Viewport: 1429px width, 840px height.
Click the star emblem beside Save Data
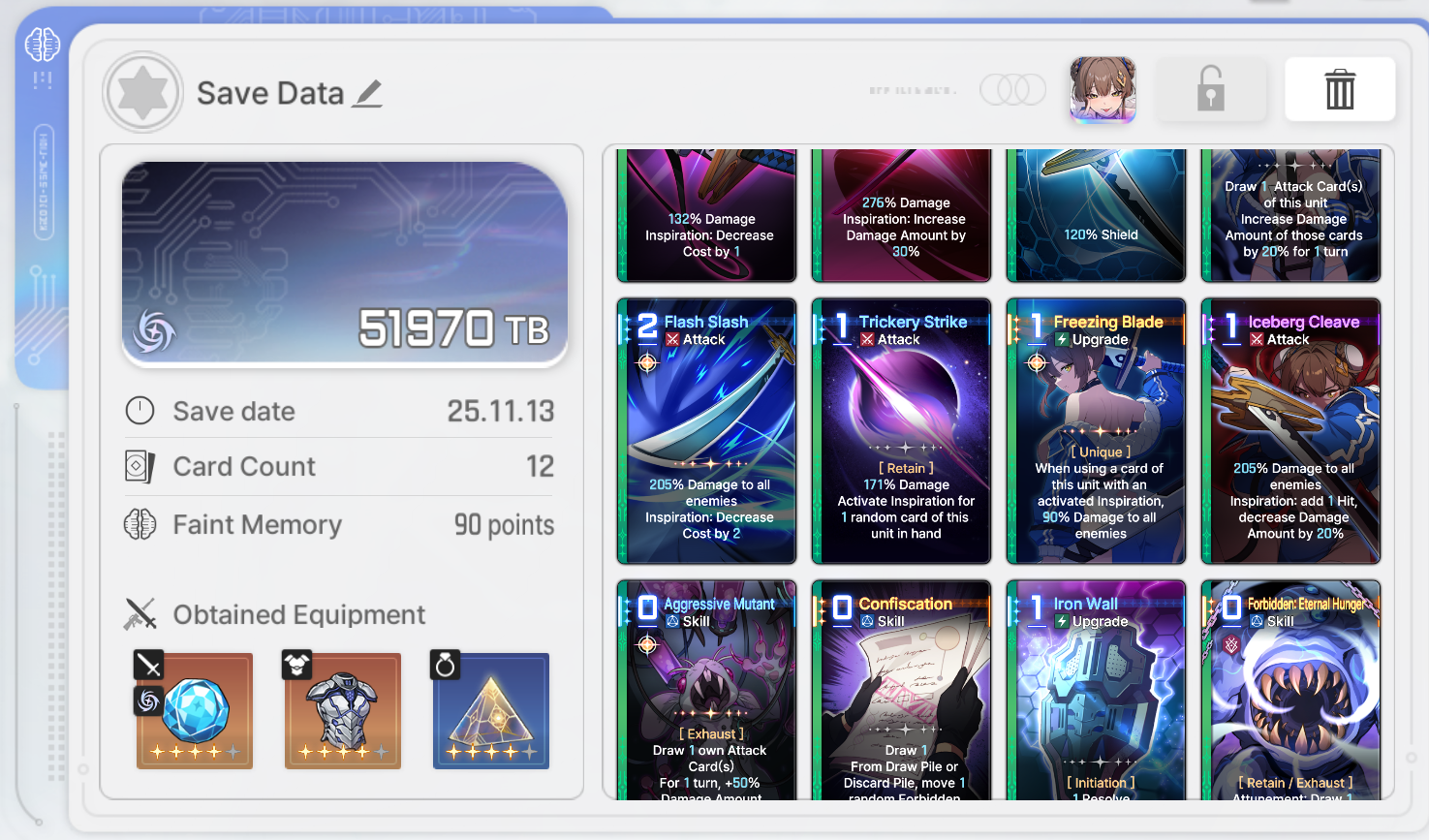point(143,93)
